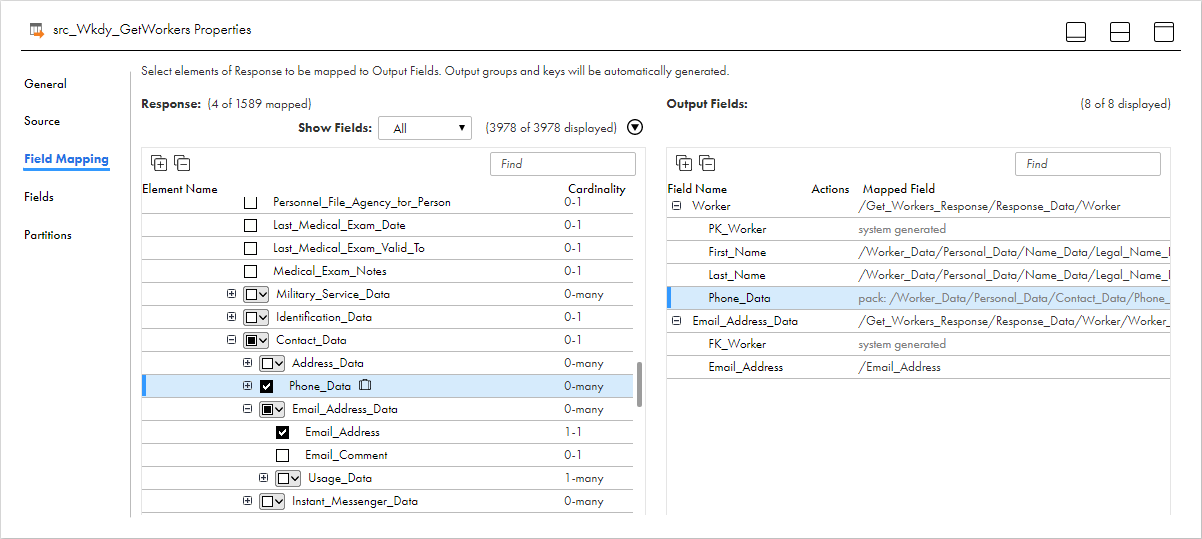The height and width of the screenshot is (539, 1202).
Task: Collapse all Output Fields groups
Action: [x=707, y=163]
